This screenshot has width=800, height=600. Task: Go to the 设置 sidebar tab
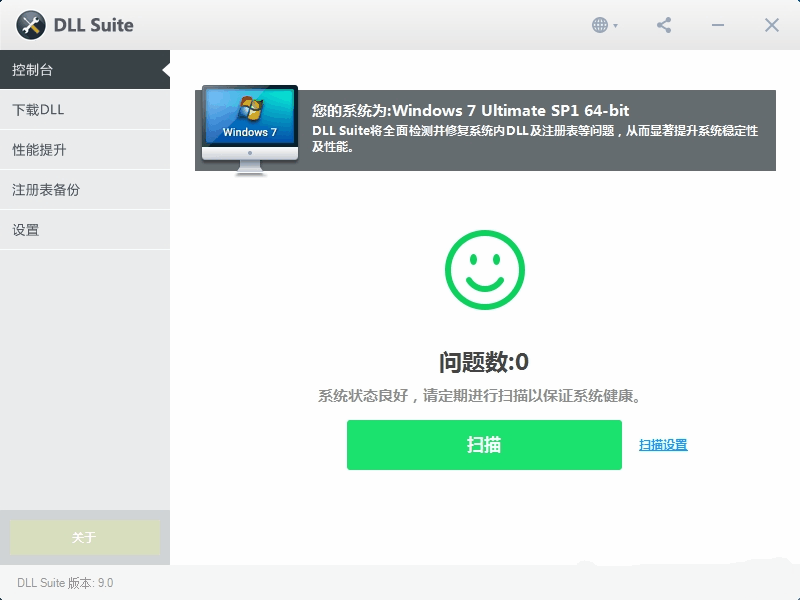click(x=85, y=230)
